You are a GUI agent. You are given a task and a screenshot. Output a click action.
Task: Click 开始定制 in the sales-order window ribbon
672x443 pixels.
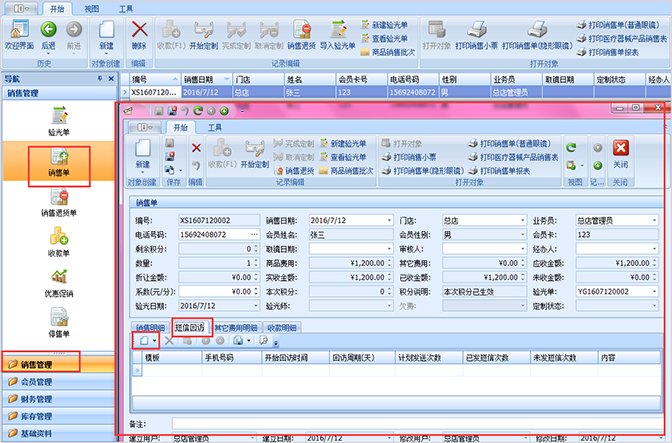[x=255, y=154]
